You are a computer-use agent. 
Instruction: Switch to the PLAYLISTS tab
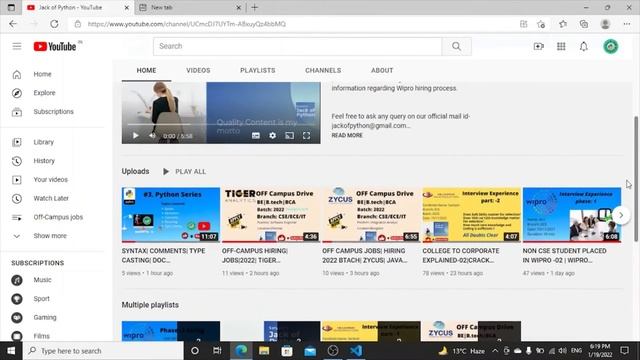(x=258, y=71)
